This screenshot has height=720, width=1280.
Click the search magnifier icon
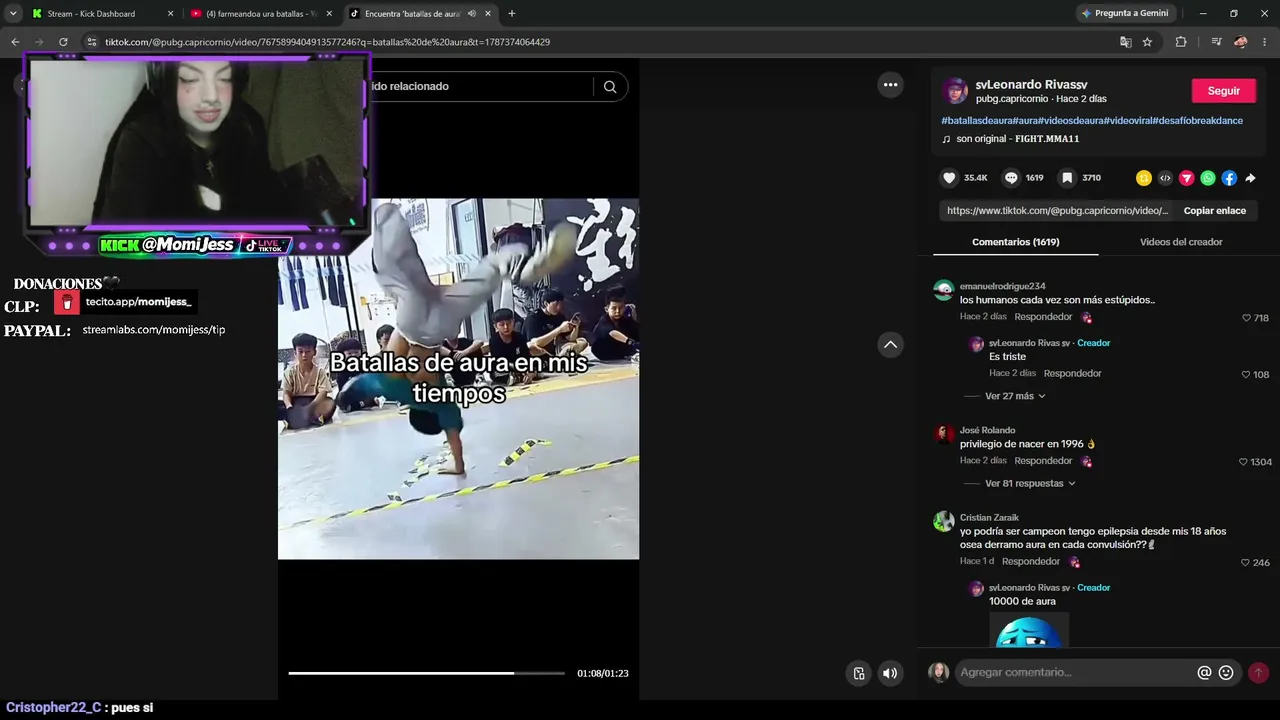610,86
